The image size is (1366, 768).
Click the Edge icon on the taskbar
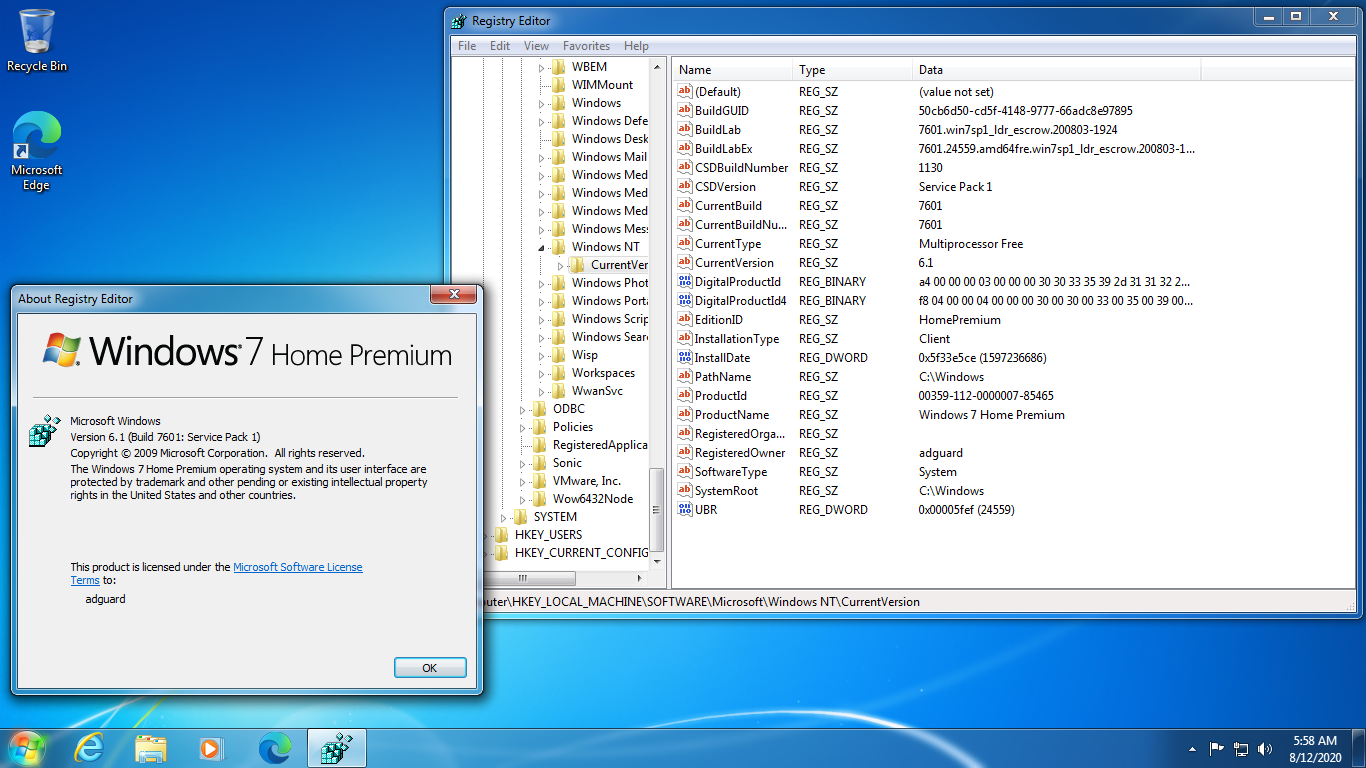point(274,748)
